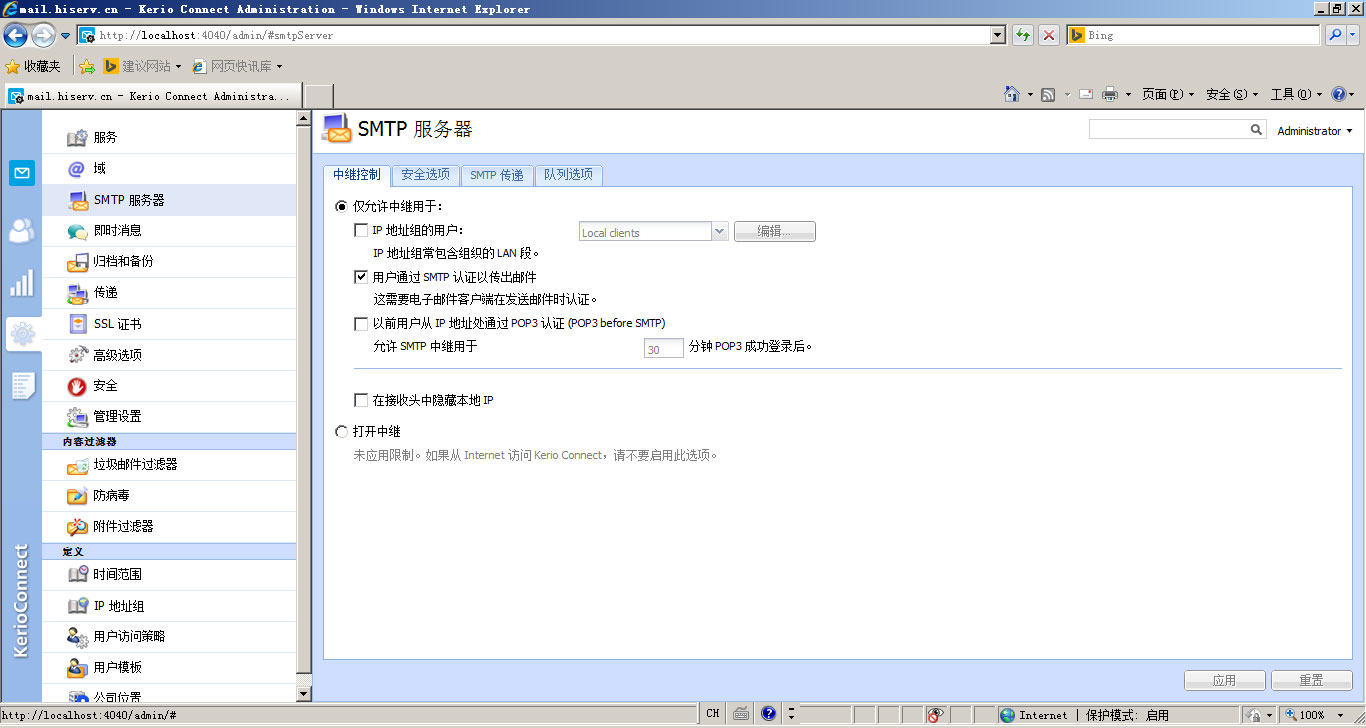Click the IE print icon

1109,94
